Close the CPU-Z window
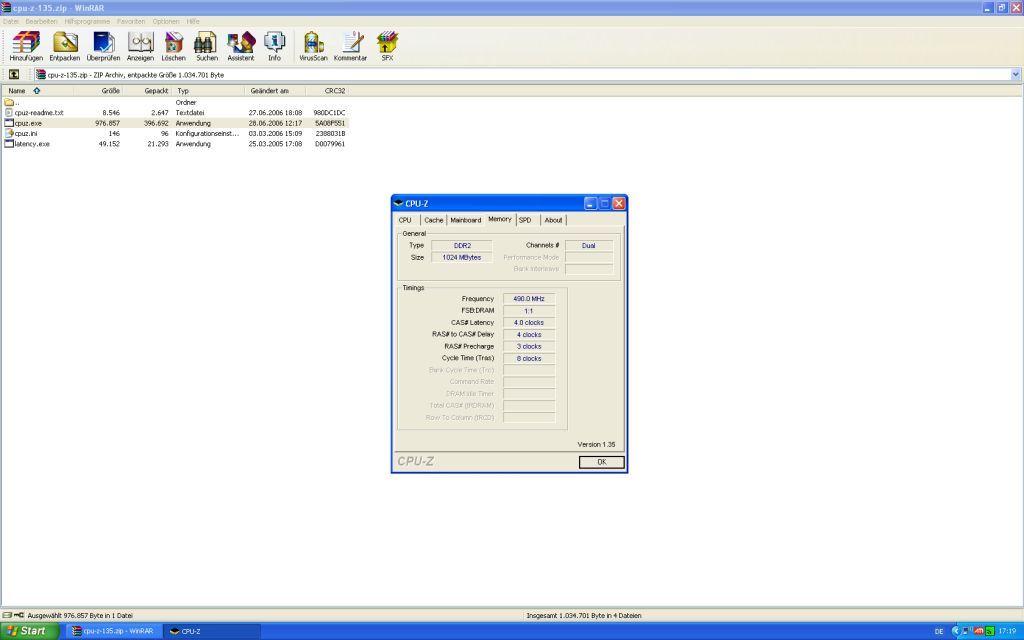Screen dimensions: 1024x640 point(618,204)
